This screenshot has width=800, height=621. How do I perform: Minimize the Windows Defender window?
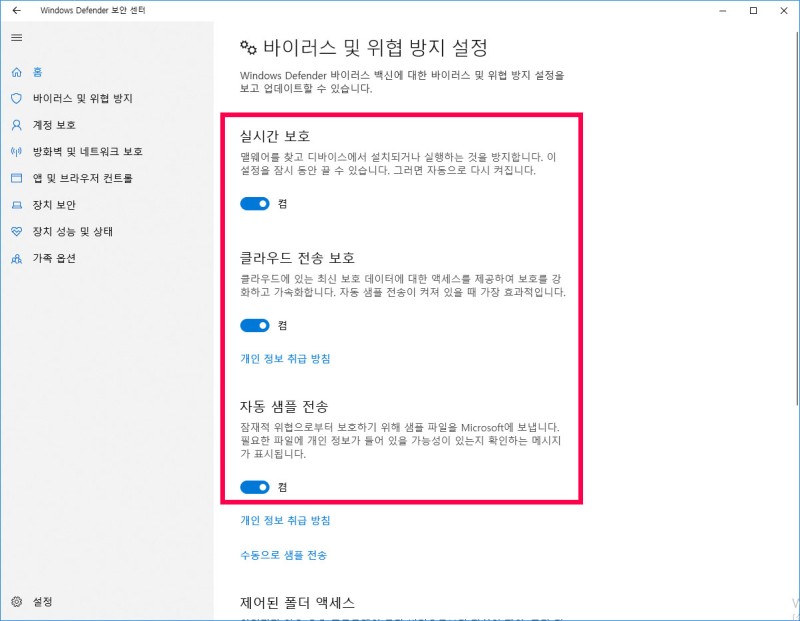tap(722, 11)
